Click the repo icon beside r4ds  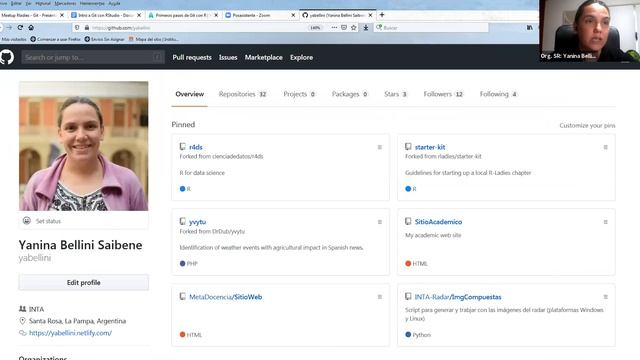point(182,147)
